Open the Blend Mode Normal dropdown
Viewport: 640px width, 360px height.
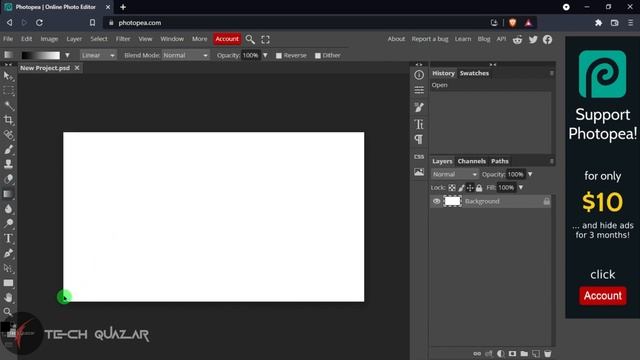[x=186, y=55]
